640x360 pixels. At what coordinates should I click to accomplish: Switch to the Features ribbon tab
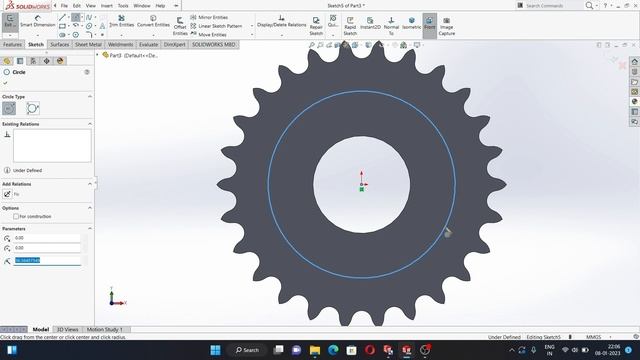(x=12, y=44)
